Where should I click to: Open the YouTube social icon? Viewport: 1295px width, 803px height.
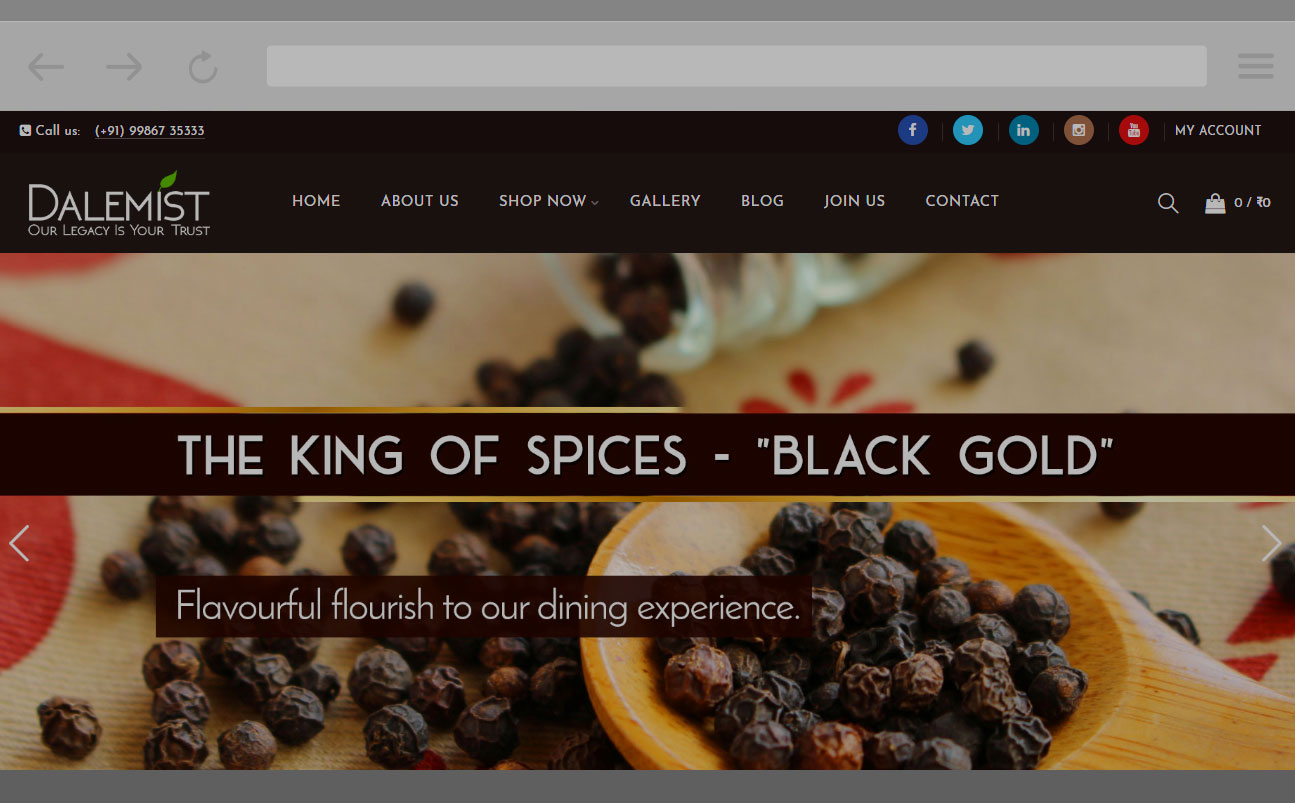[x=1134, y=130]
